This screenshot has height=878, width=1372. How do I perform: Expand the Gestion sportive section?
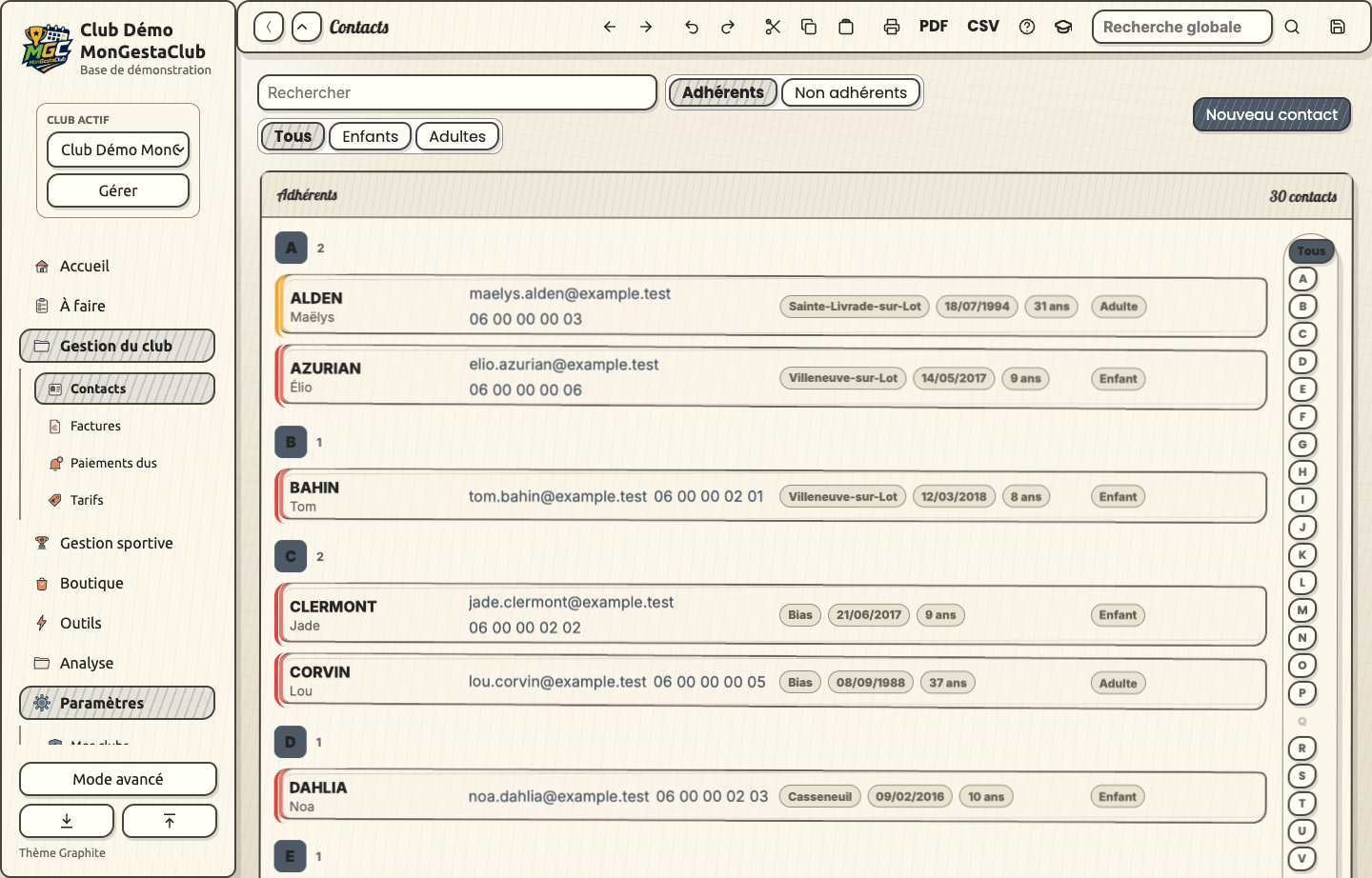[x=116, y=543]
